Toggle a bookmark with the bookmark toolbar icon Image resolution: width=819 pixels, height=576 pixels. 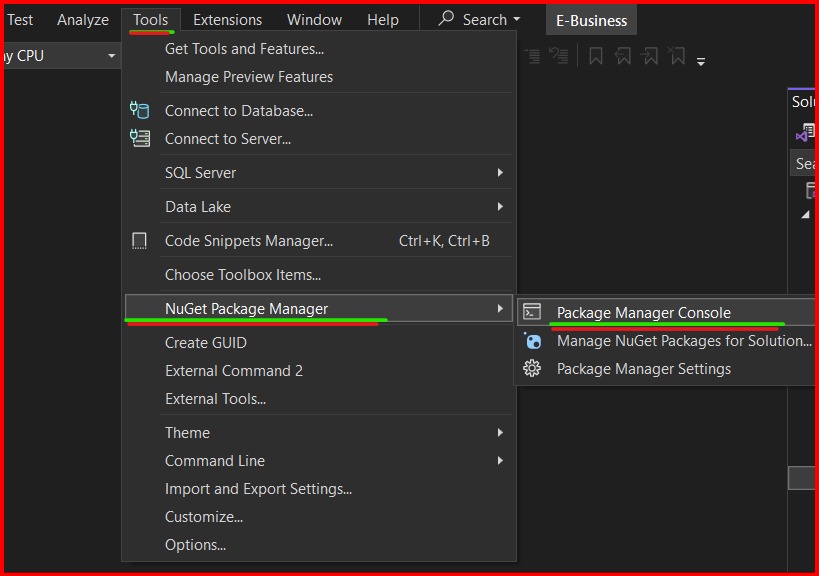(595, 57)
